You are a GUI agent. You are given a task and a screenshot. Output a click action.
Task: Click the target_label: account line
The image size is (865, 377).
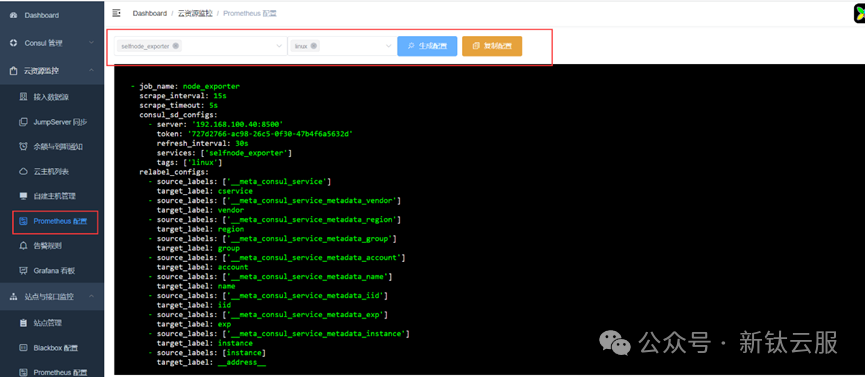pyautogui.click(x=202, y=267)
